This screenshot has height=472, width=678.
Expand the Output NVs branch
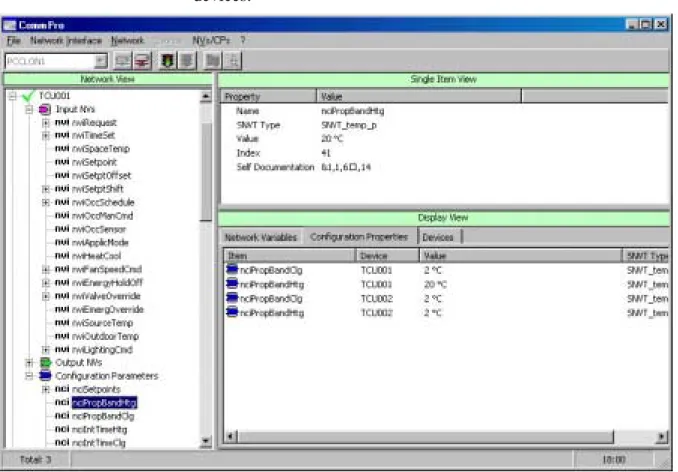click(x=29, y=362)
